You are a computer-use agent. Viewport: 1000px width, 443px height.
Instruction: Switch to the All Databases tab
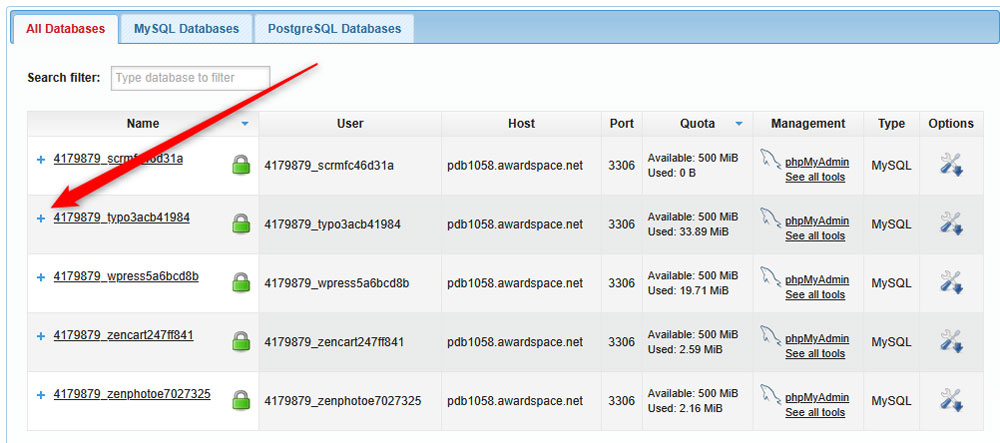66,29
